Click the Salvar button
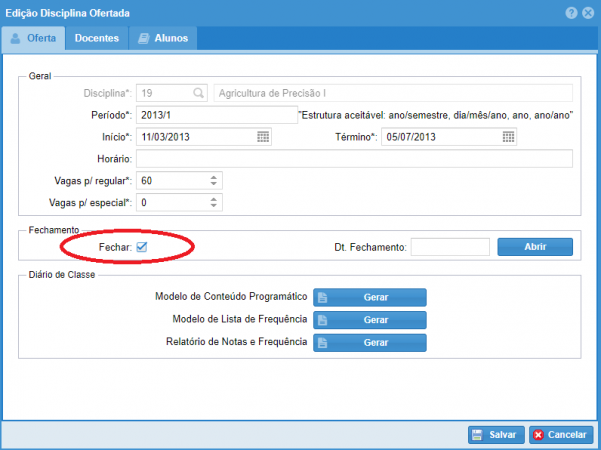Viewport: 601px width, 450px height. point(494,435)
